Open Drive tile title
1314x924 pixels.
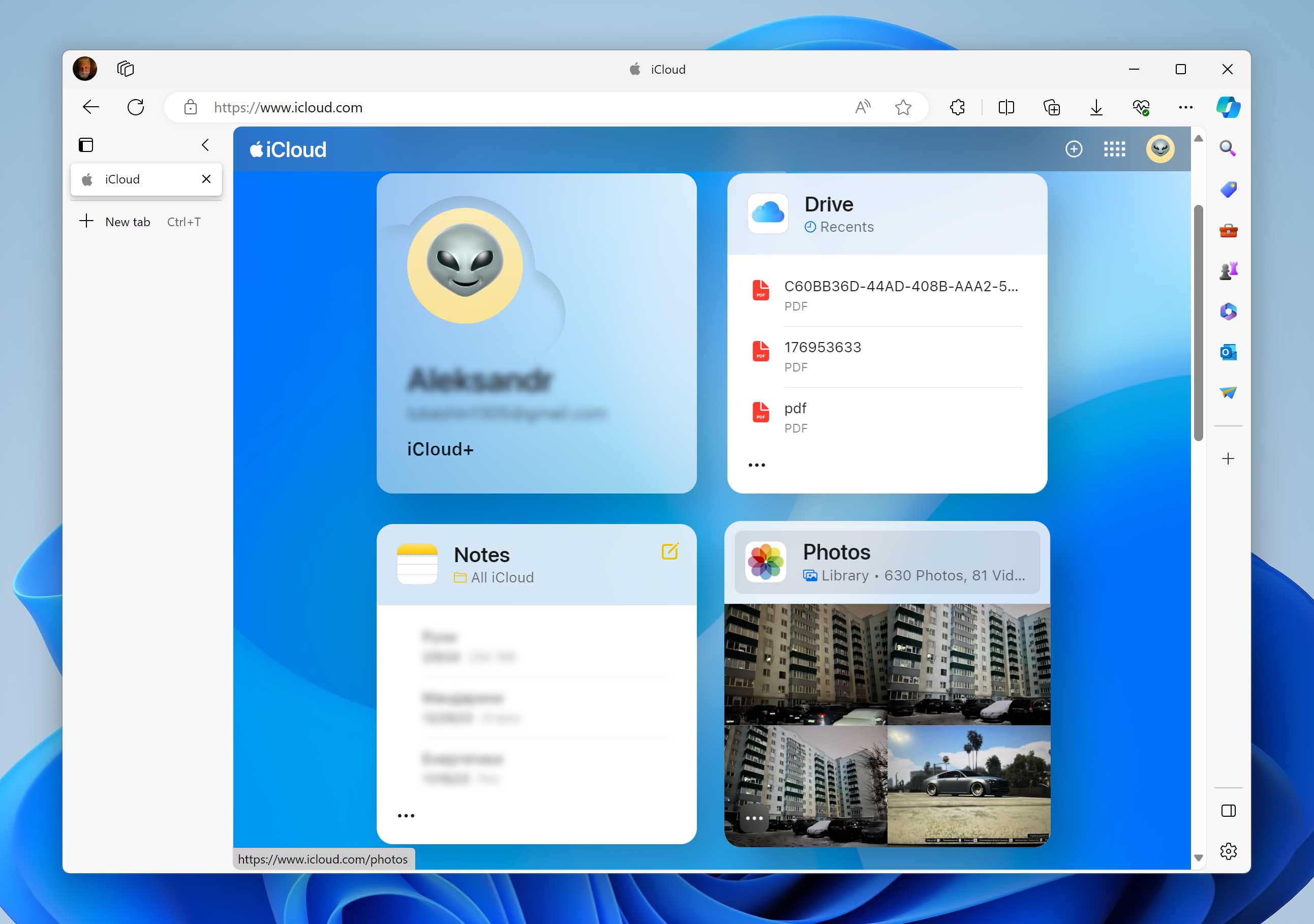click(828, 204)
